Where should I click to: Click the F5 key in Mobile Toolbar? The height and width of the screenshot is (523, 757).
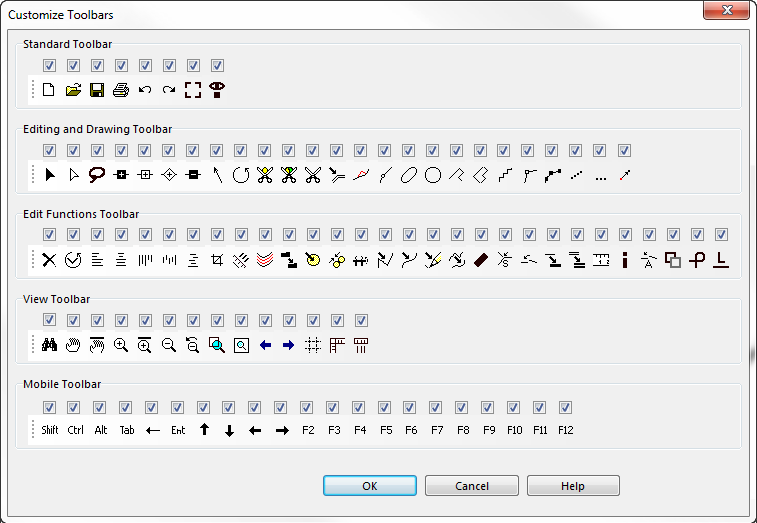click(386, 430)
